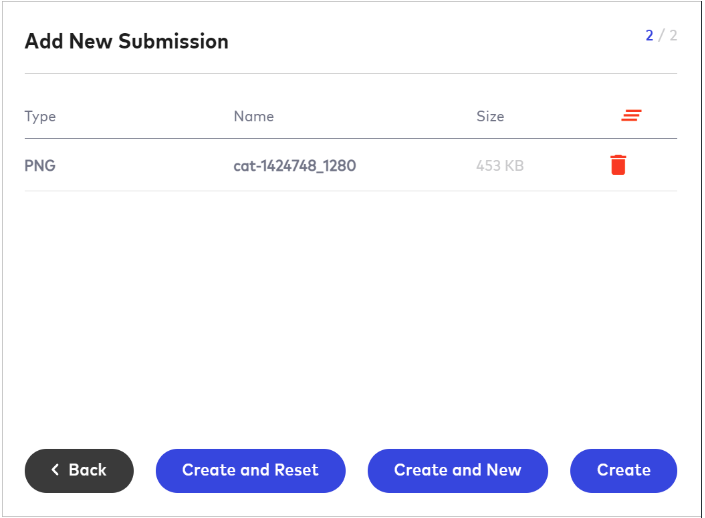Click the Name column header
This screenshot has width=705, height=518.
tap(254, 116)
